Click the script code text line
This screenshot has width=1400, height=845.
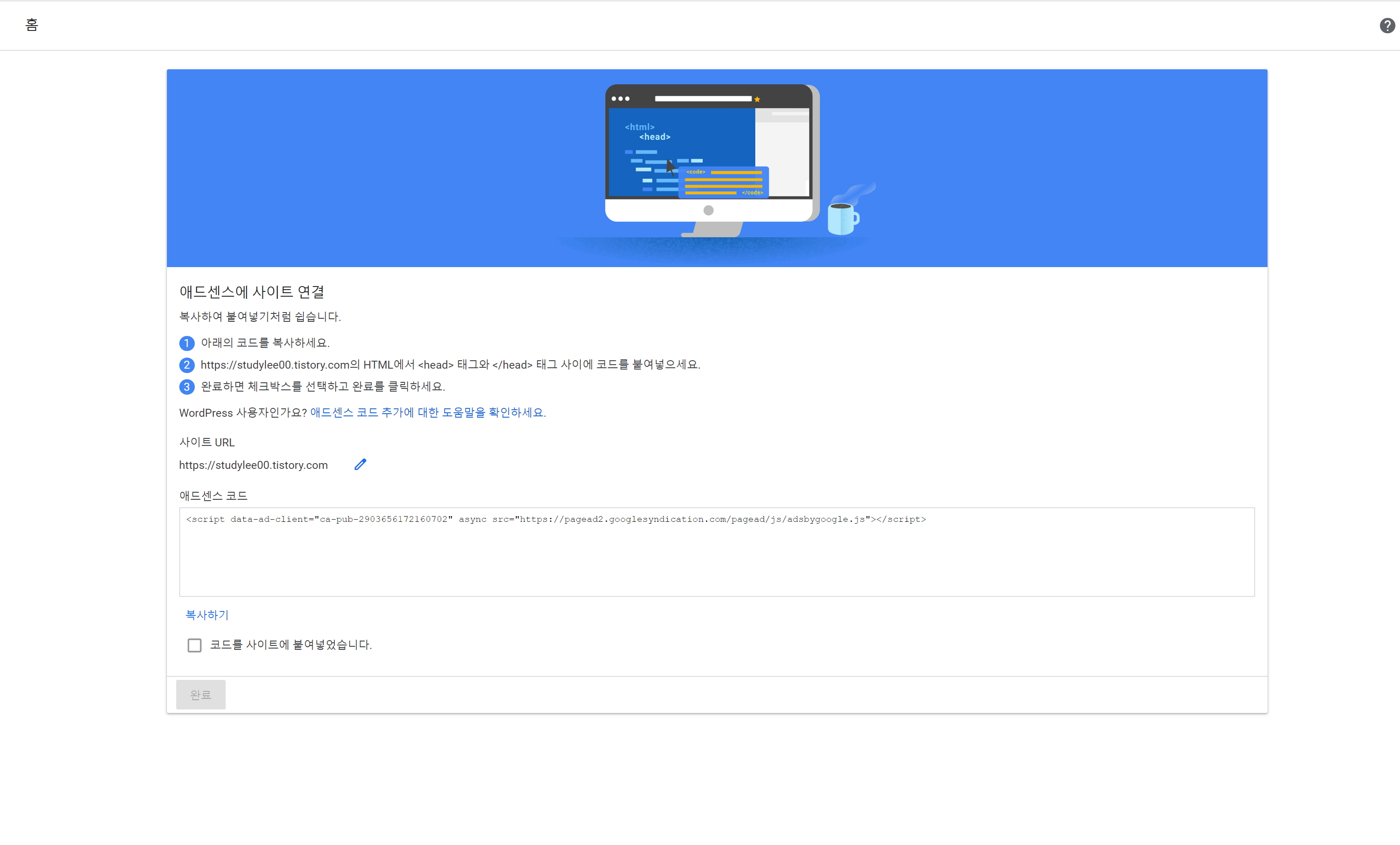coord(556,519)
